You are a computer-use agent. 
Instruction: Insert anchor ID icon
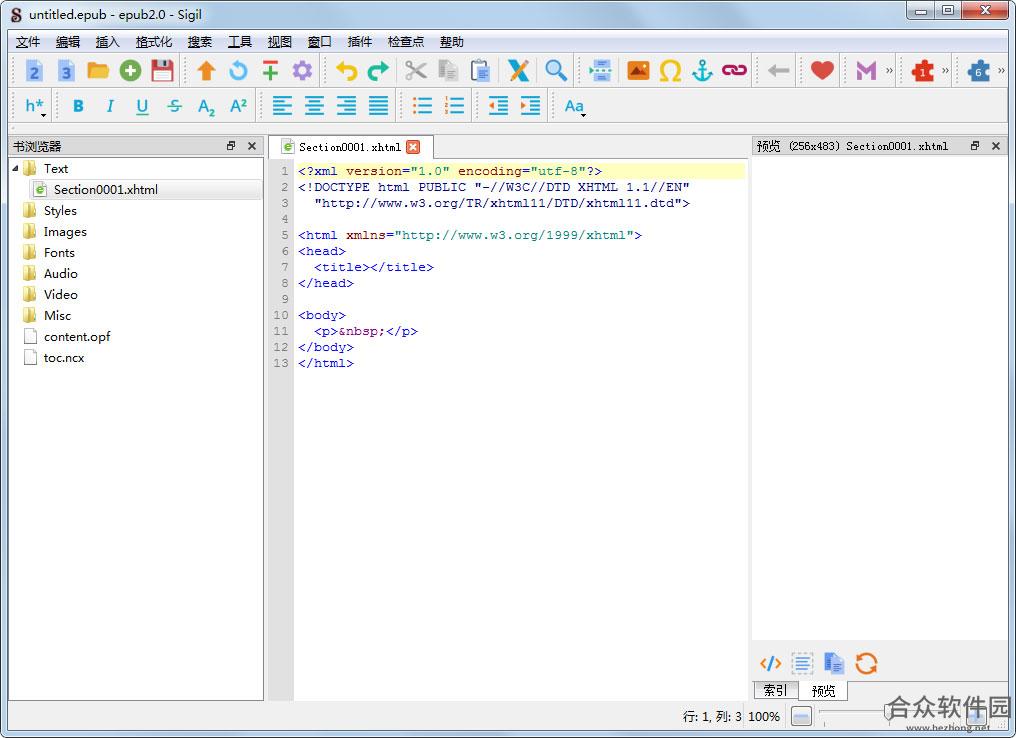702,71
